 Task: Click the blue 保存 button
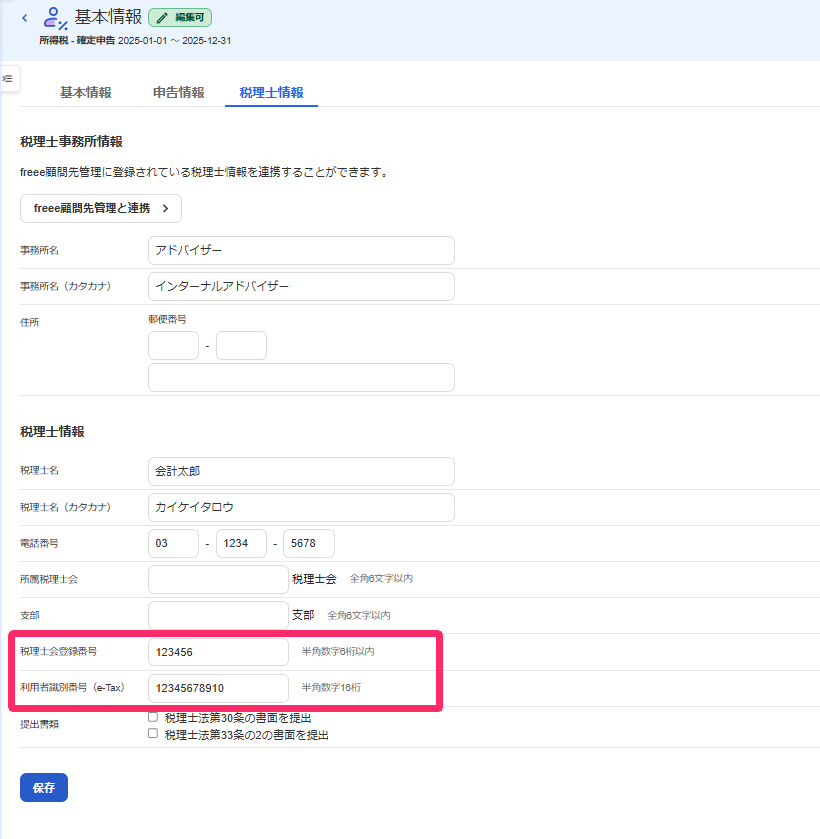tap(44, 788)
